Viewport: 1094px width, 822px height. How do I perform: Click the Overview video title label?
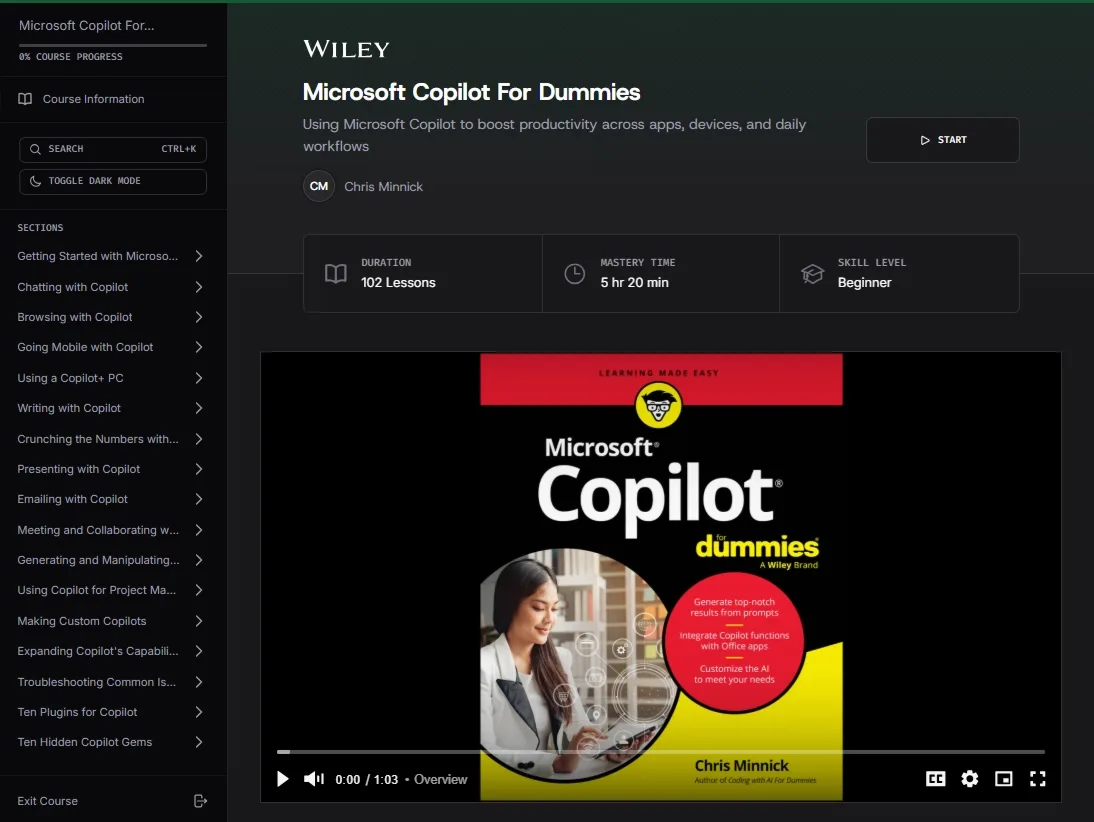(440, 779)
